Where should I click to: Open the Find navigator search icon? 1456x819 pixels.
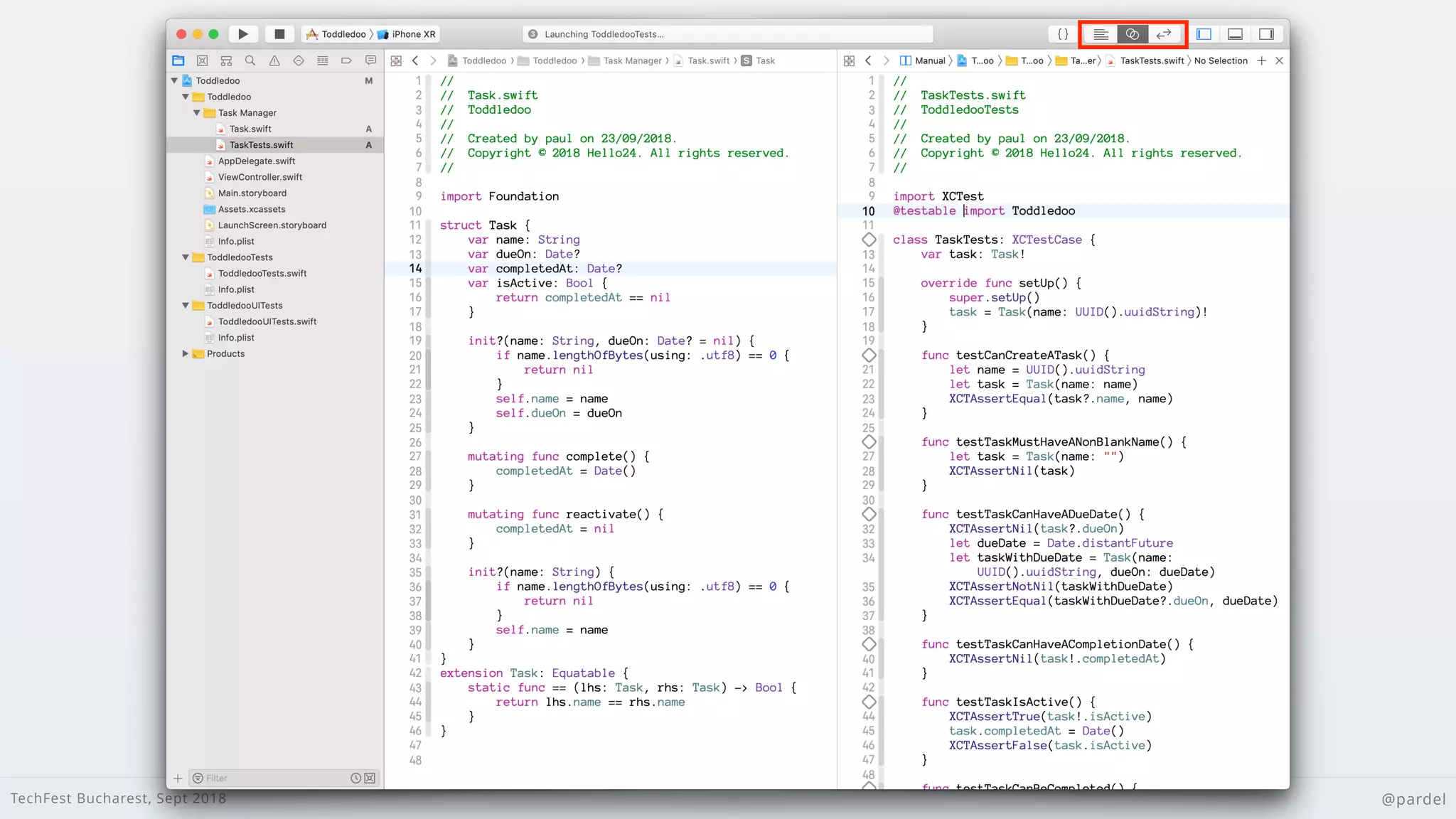coord(250,61)
